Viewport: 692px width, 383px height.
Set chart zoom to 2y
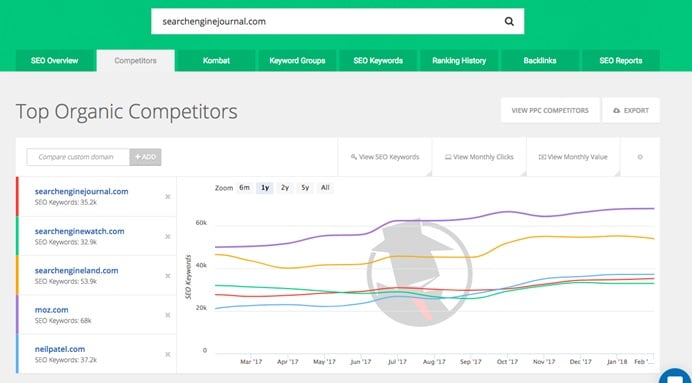pos(285,188)
